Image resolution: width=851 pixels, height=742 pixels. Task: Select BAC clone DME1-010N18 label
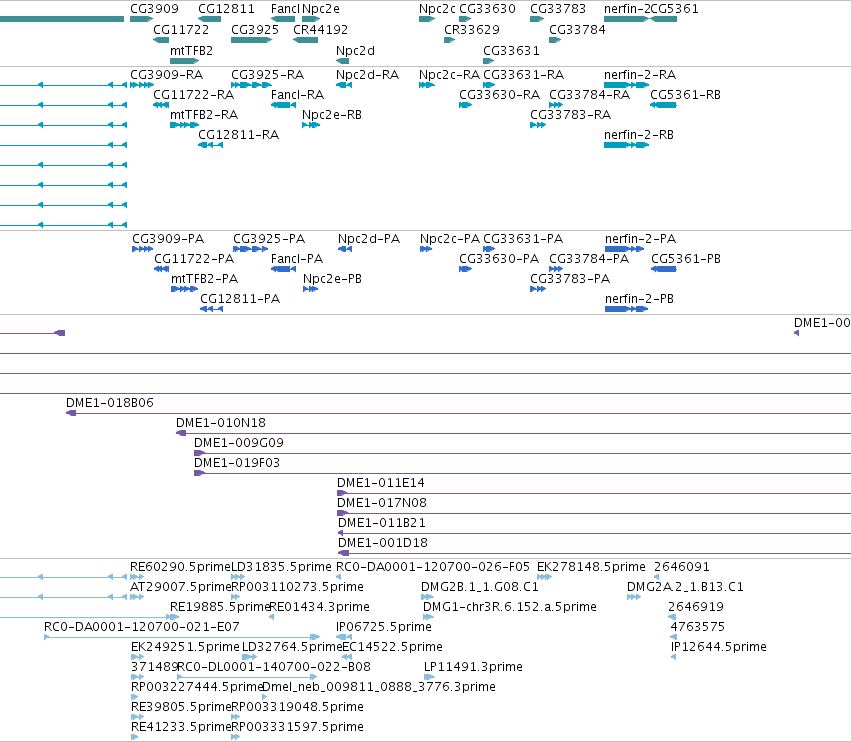point(221,423)
